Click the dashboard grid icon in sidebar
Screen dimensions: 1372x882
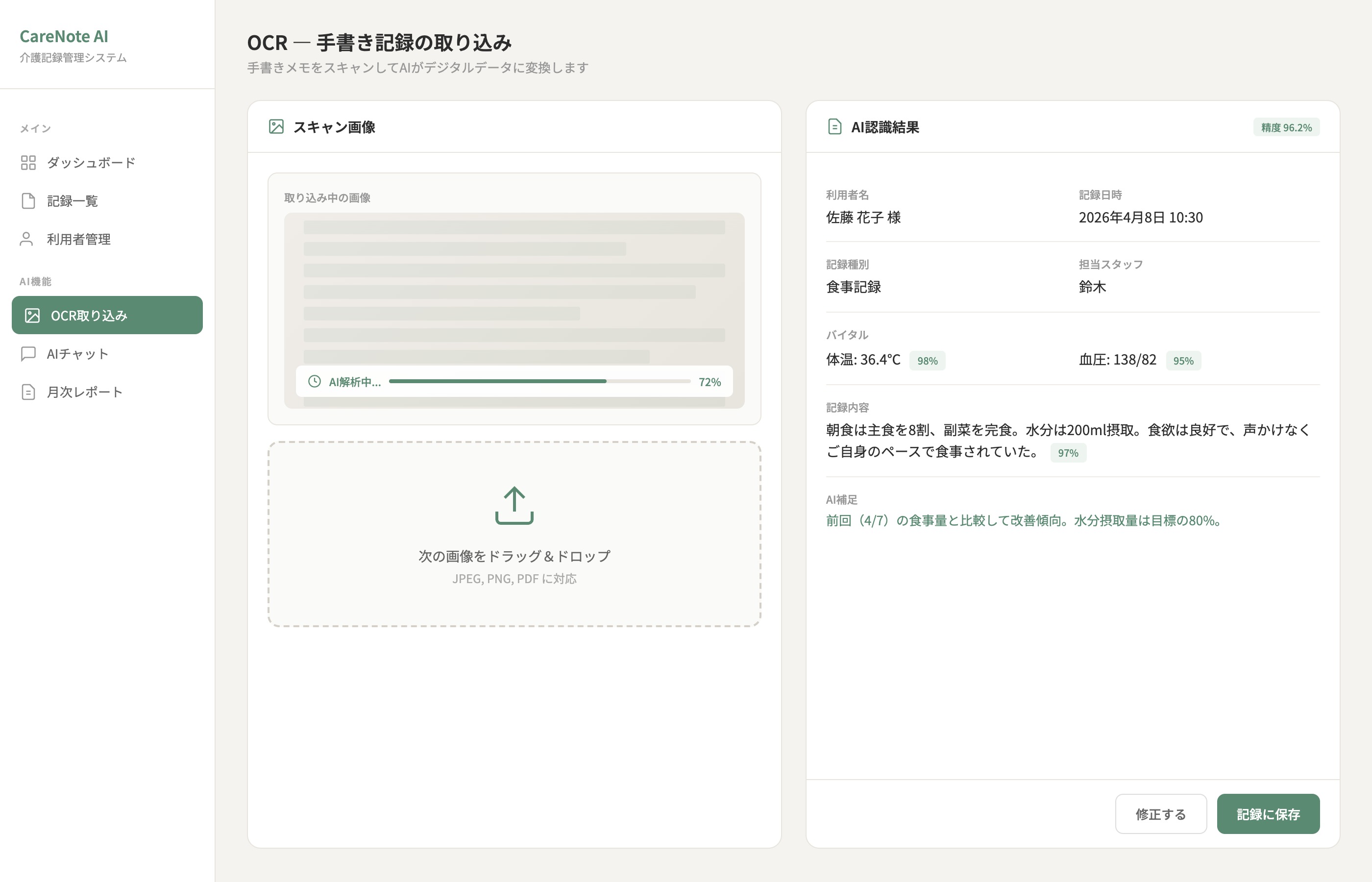[28, 163]
